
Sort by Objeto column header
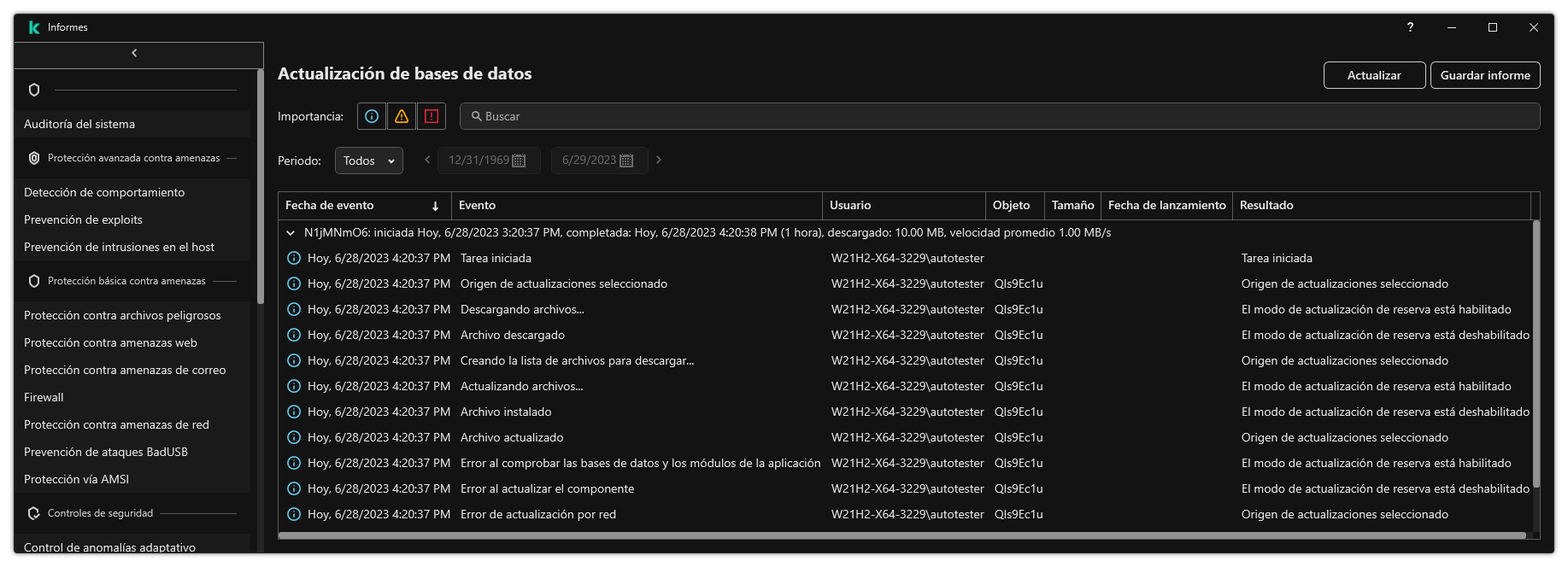[x=1015, y=206]
